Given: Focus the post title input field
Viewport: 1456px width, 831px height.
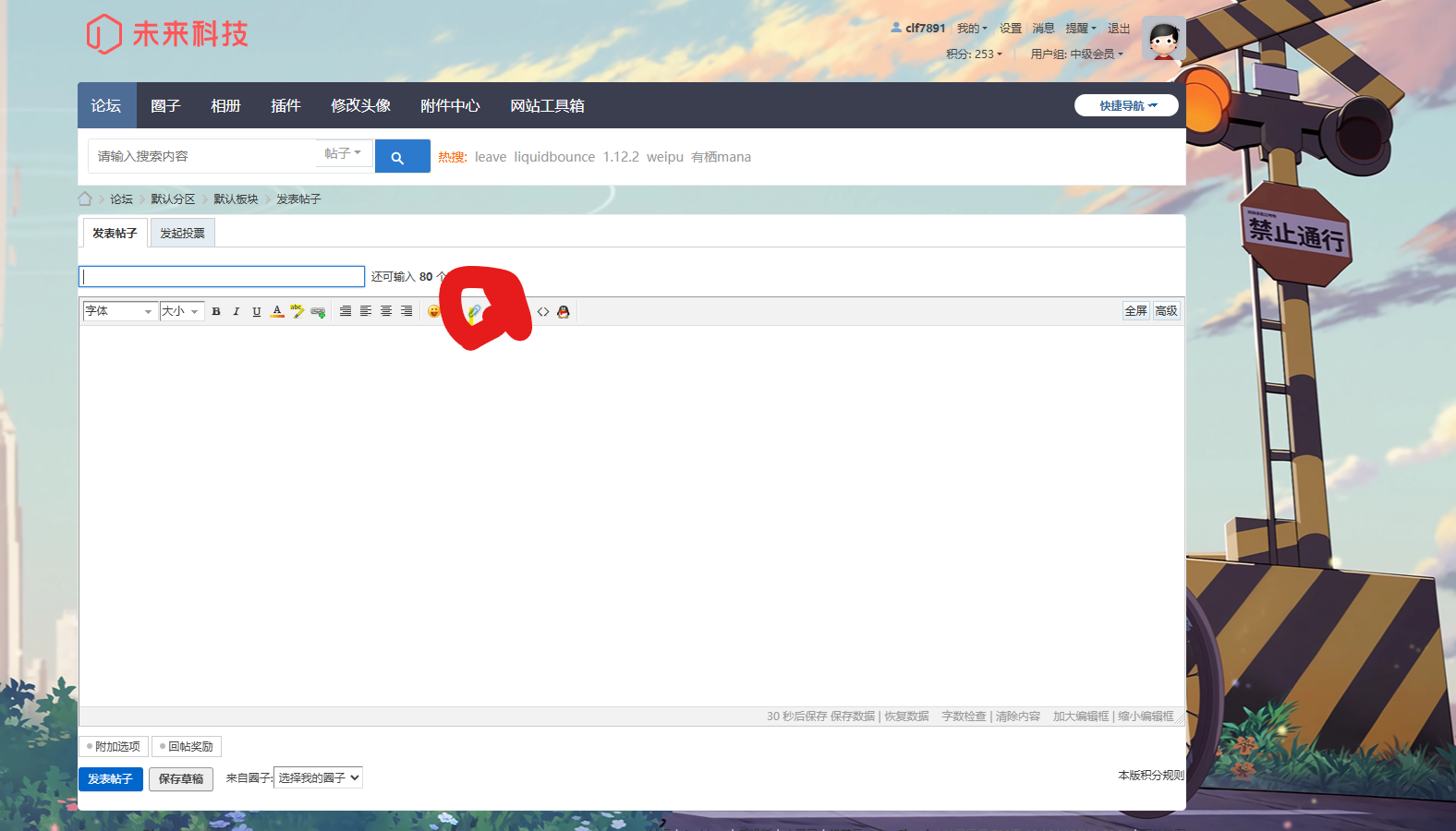Looking at the screenshot, I should [x=222, y=276].
